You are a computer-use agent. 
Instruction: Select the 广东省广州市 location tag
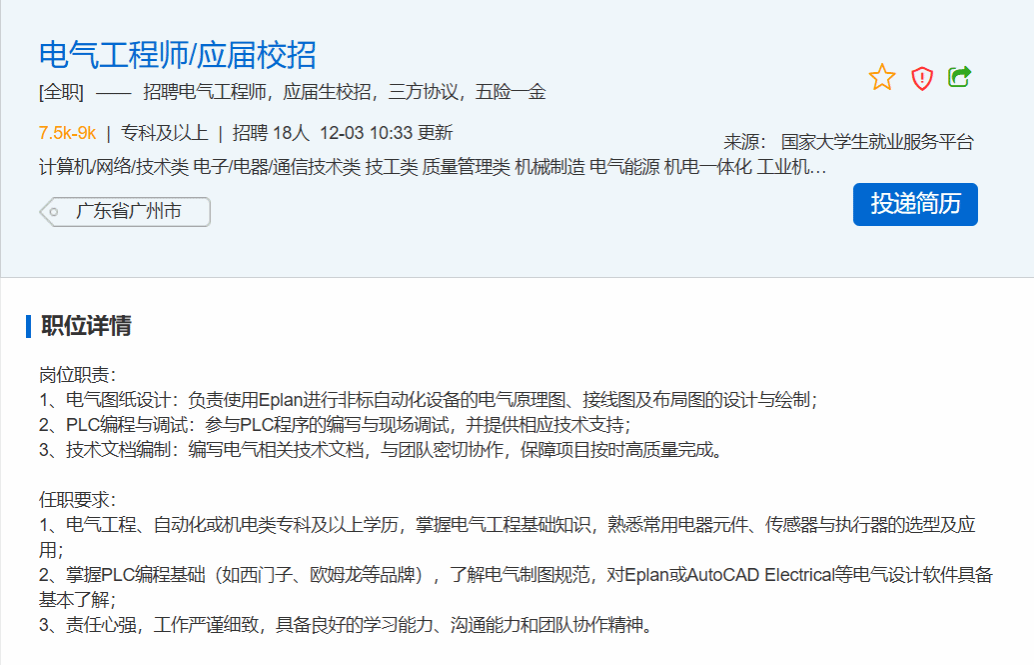129,212
